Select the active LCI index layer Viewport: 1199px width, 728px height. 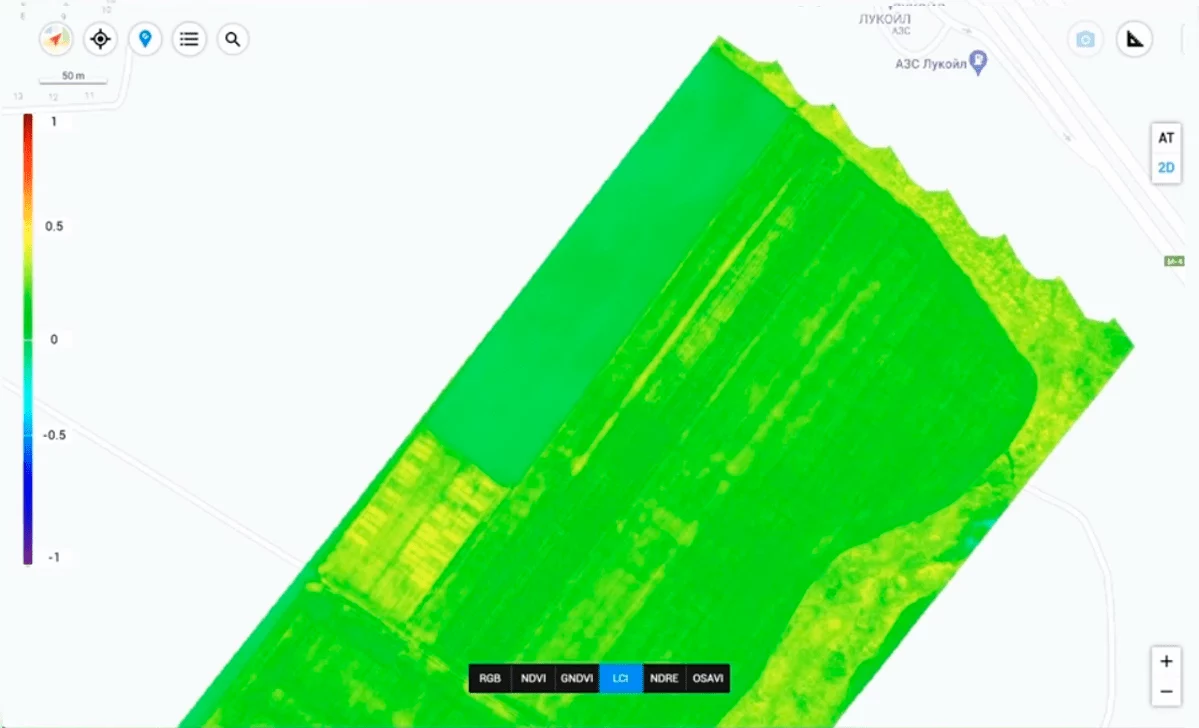click(x=620, y=678)
